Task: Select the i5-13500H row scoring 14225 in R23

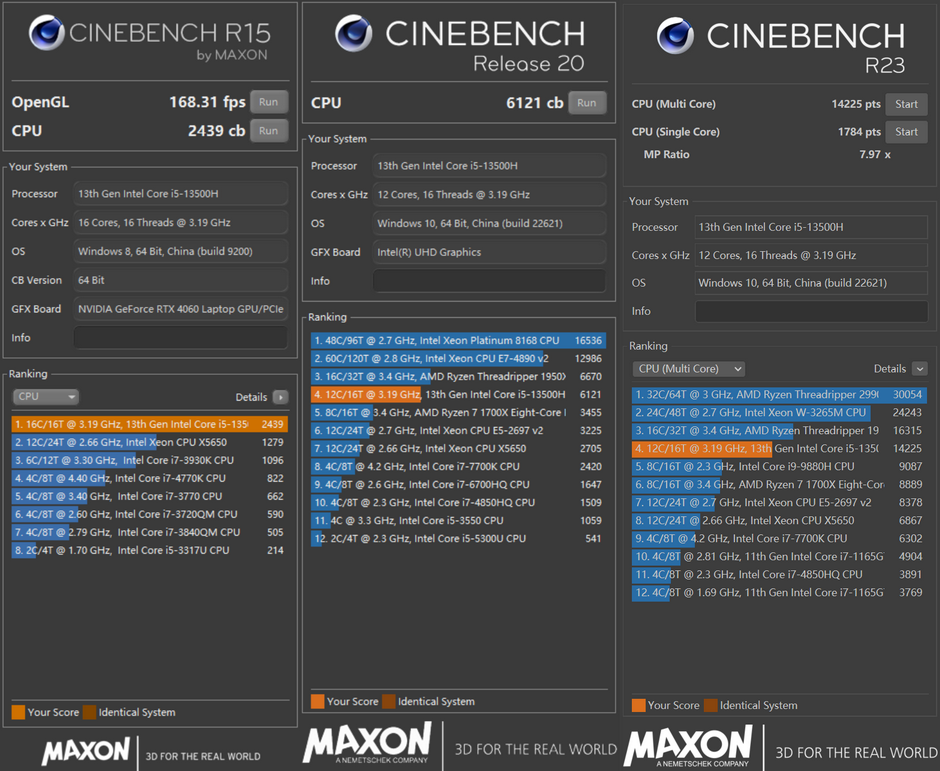Action: 779,448
